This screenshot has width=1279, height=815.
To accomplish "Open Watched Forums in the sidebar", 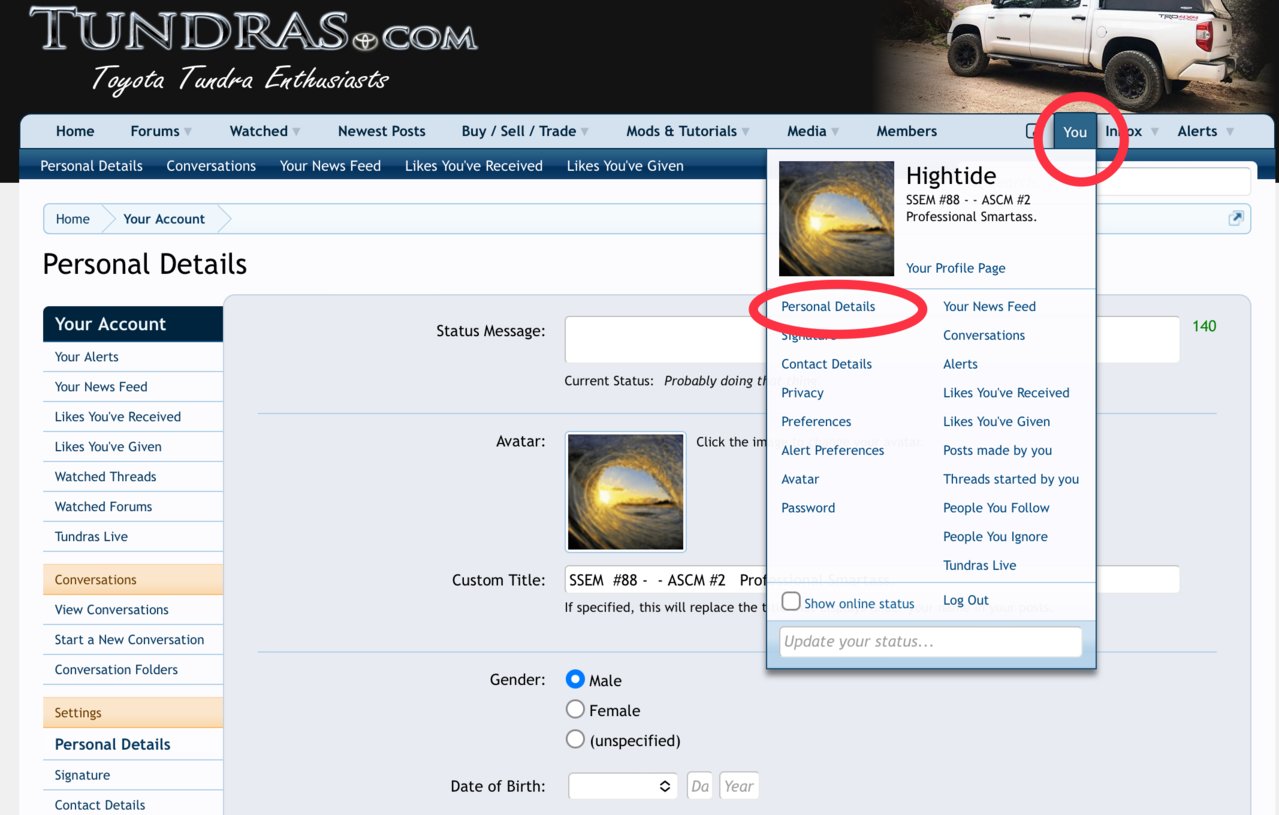I will click(x=103, y=507).
